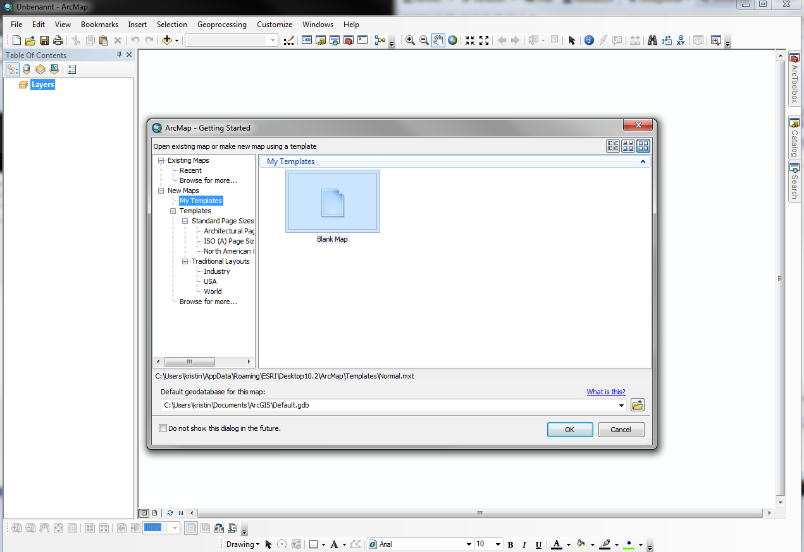The height and width of the screenshot is (552, 804).
Task: Open the Search side tab
Action: (794, 182)
